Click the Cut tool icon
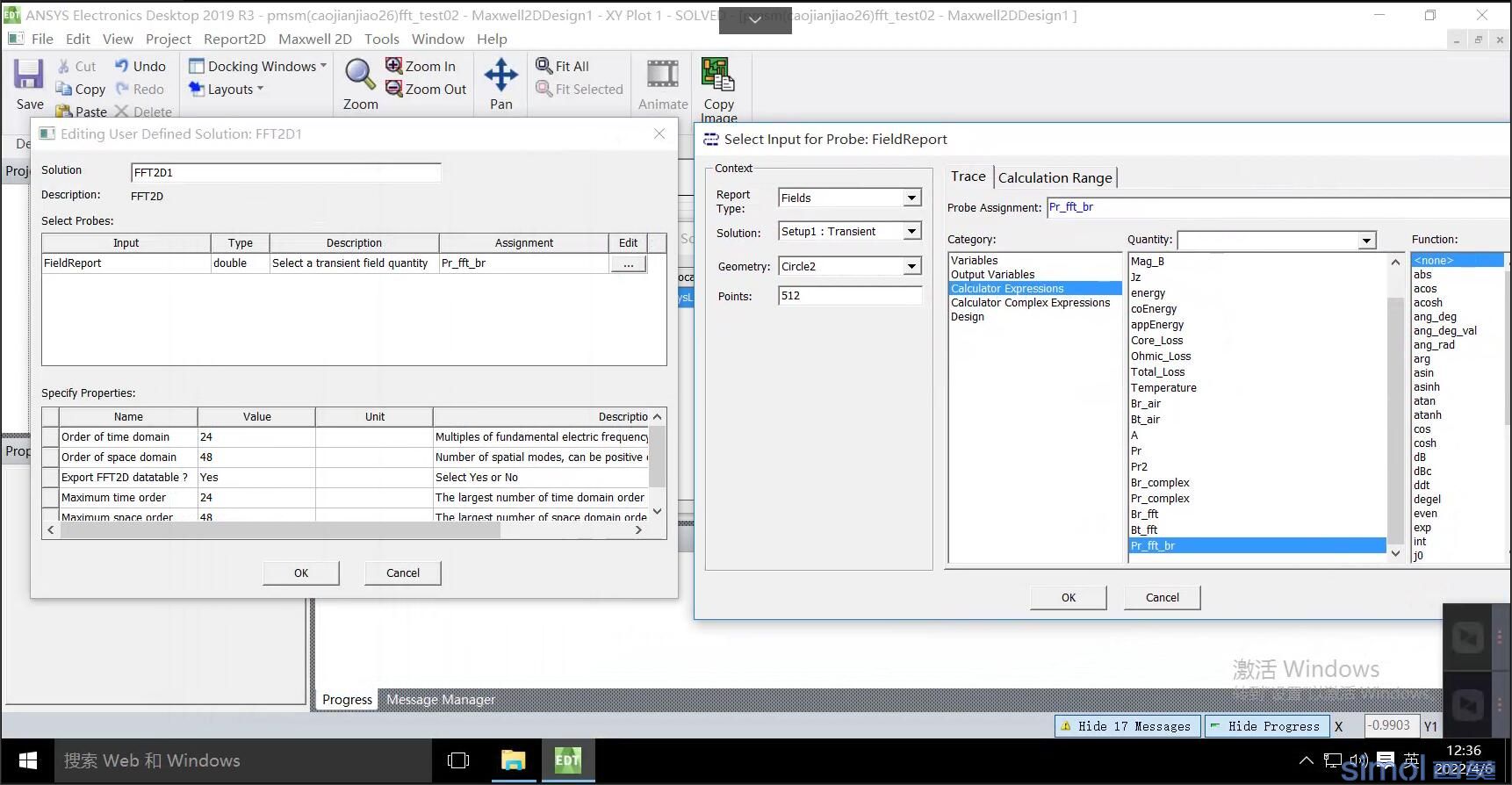 point(63,66)
